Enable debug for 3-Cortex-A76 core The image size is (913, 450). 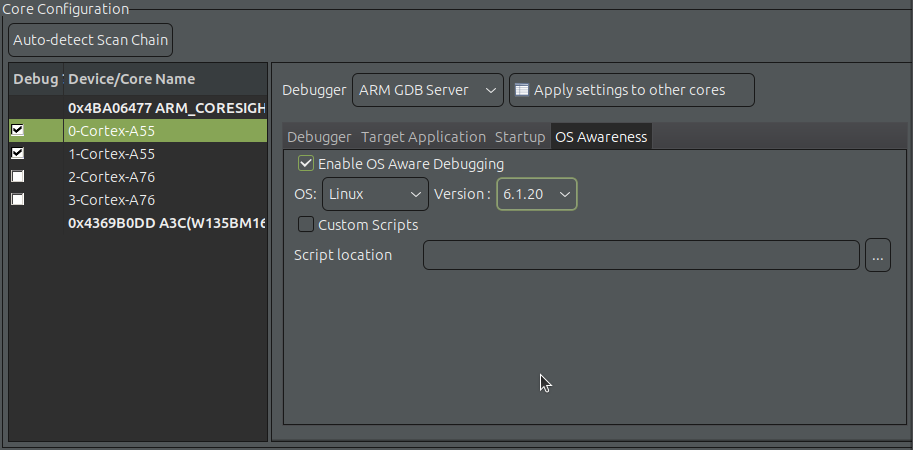(17, 199)
